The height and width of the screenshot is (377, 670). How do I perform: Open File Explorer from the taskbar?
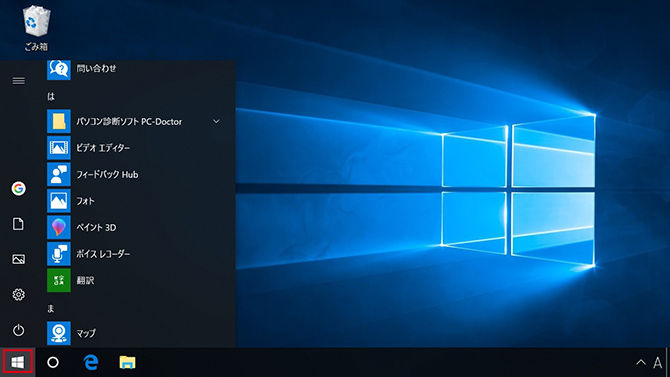[x=127, y=362]
